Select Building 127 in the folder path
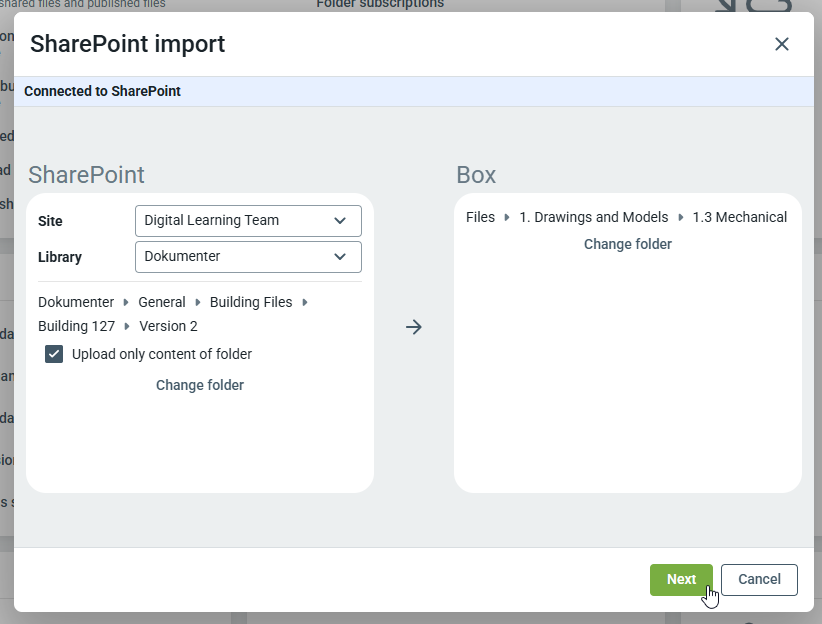 [76, 326]
